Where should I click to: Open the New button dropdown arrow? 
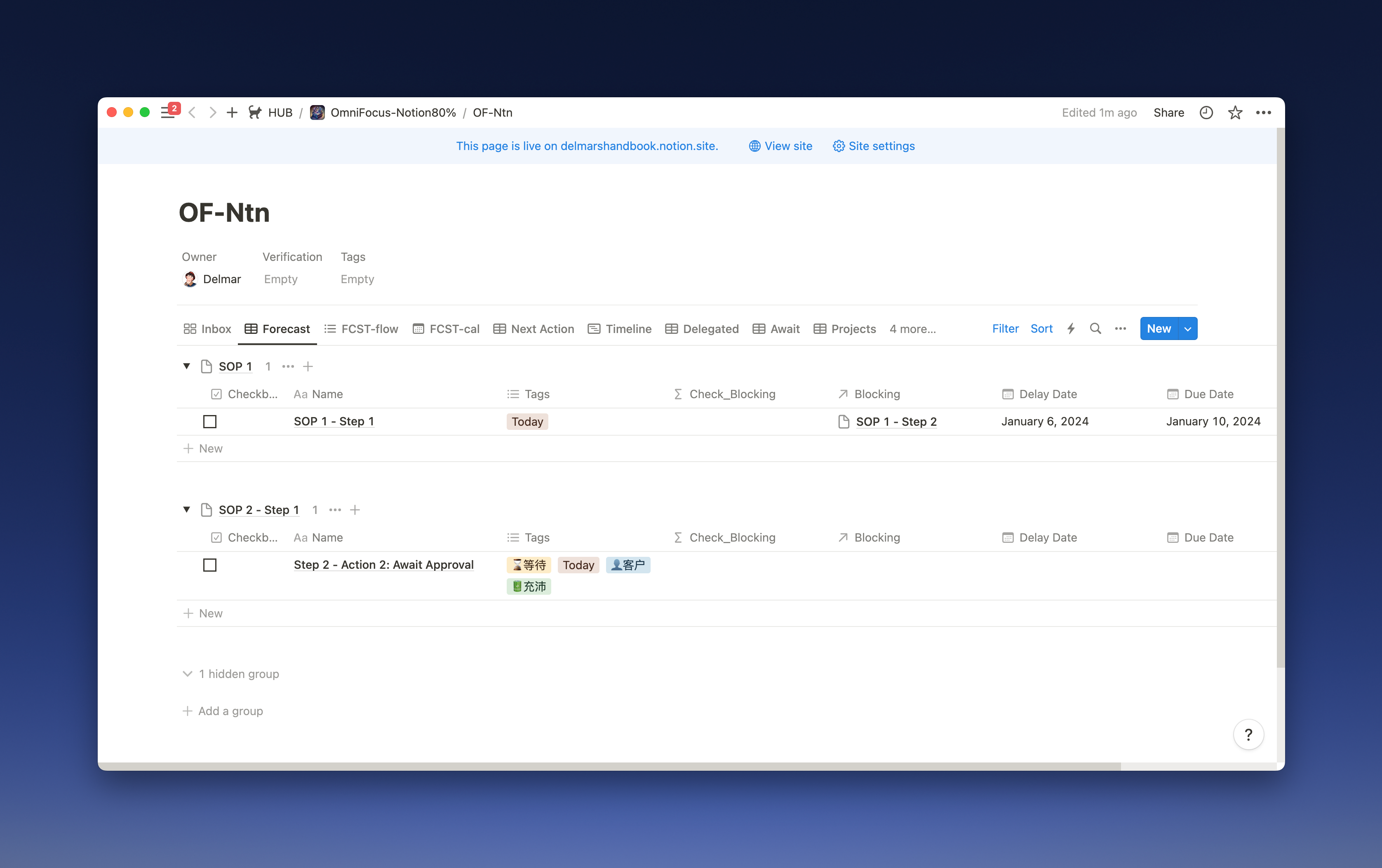[x=1187, y=329]
